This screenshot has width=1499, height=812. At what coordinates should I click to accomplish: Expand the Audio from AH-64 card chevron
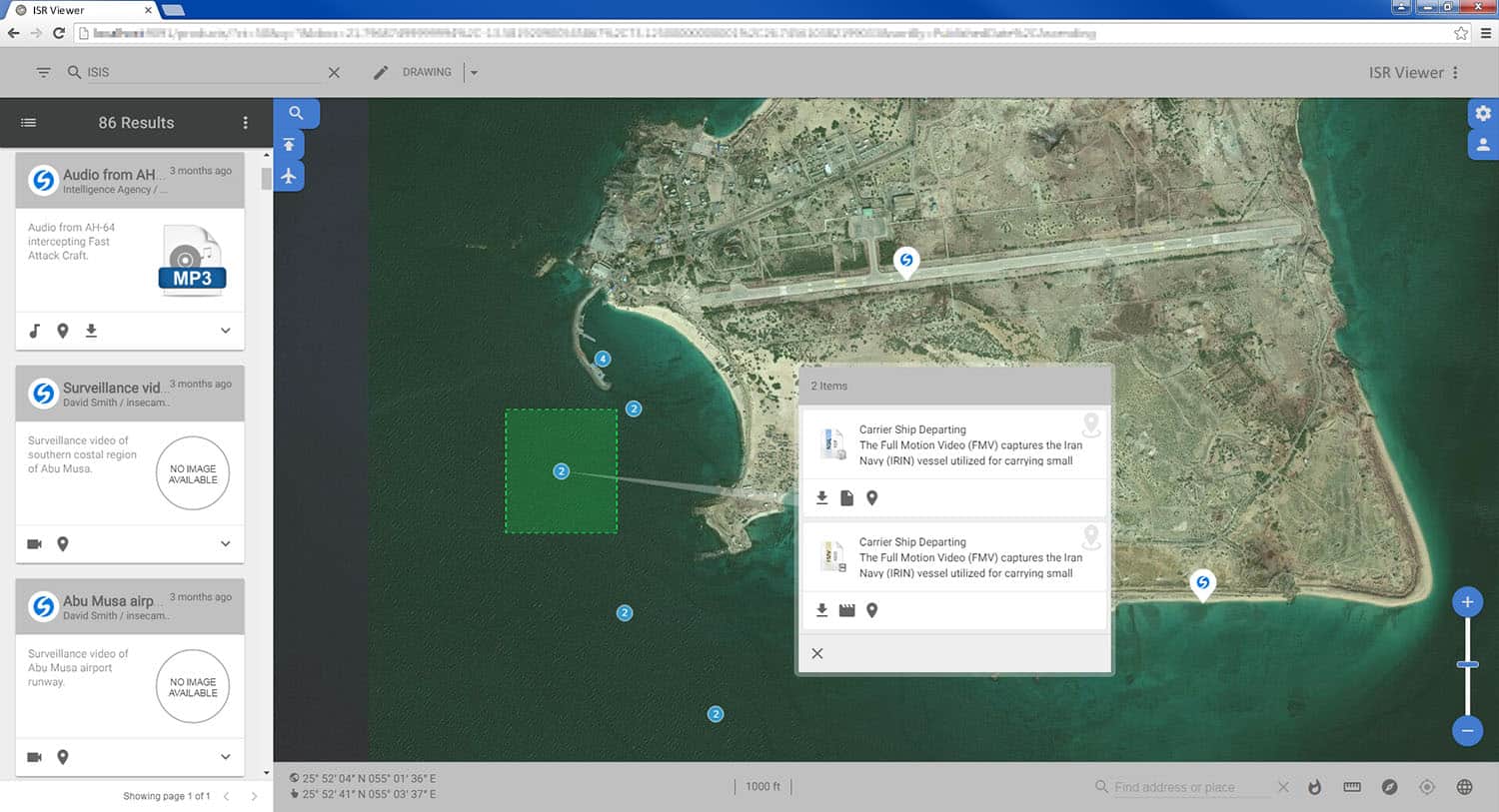[227, 331]
